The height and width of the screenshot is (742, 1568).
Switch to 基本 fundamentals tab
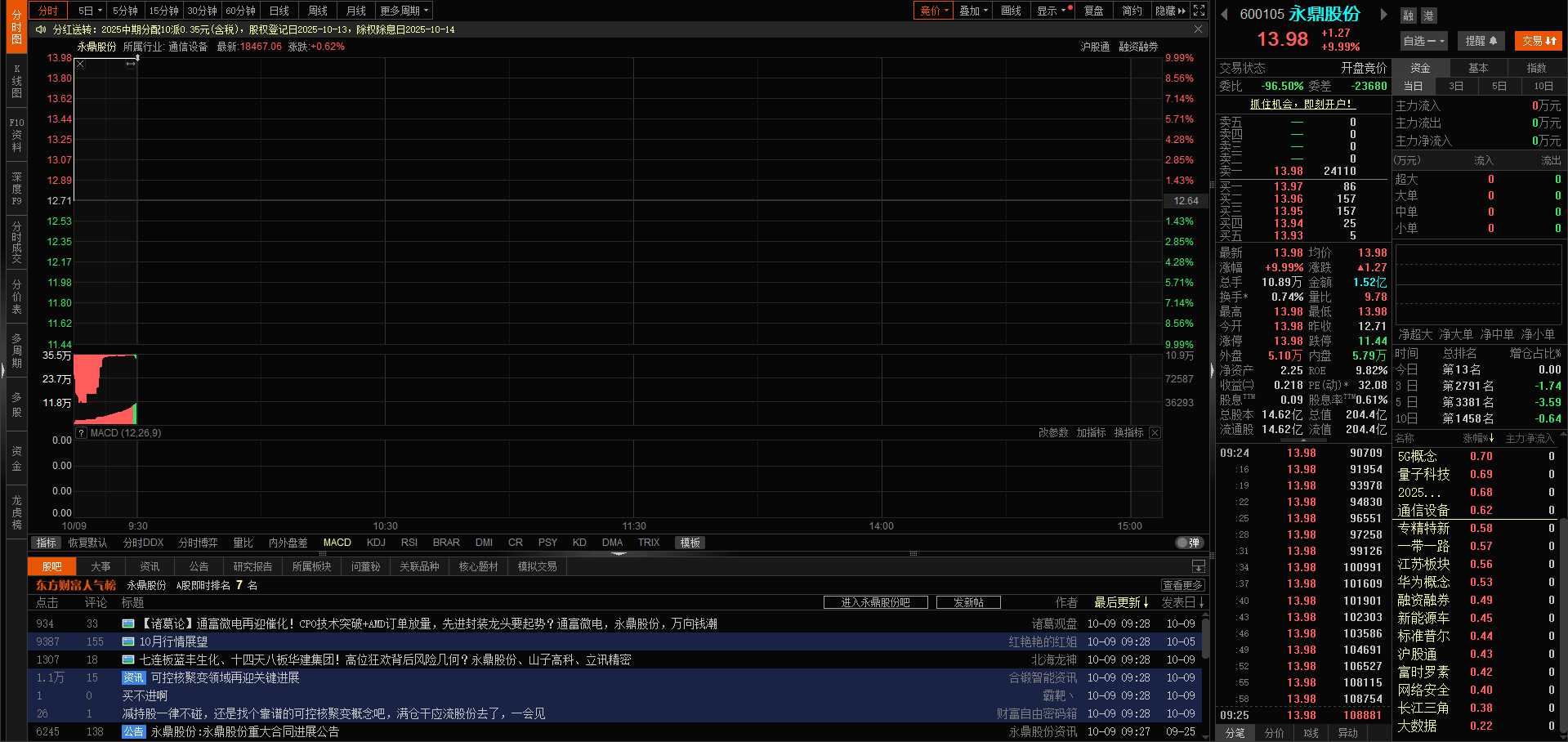(1478, 68)
